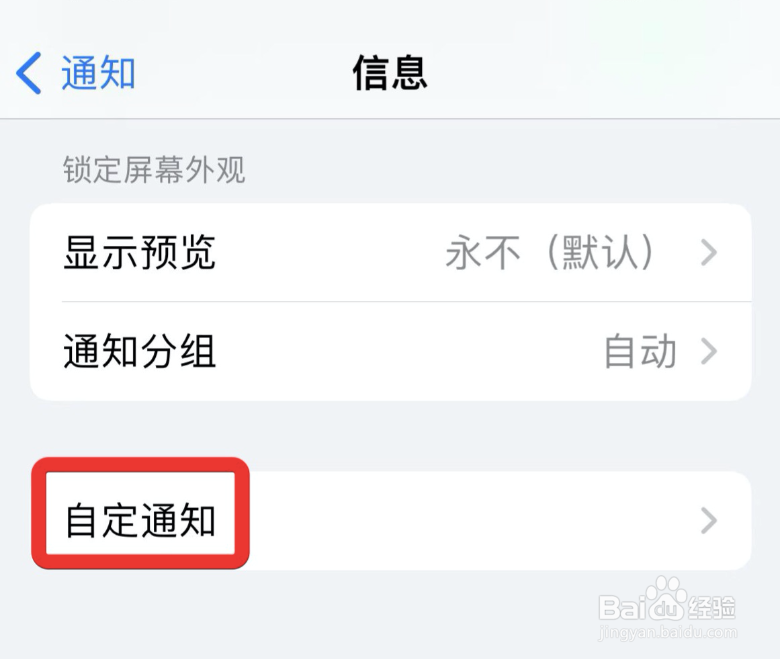Click the chevron on the 自定通知 row
The height and width of the screenshot is (659, 780).
[709, 521]
